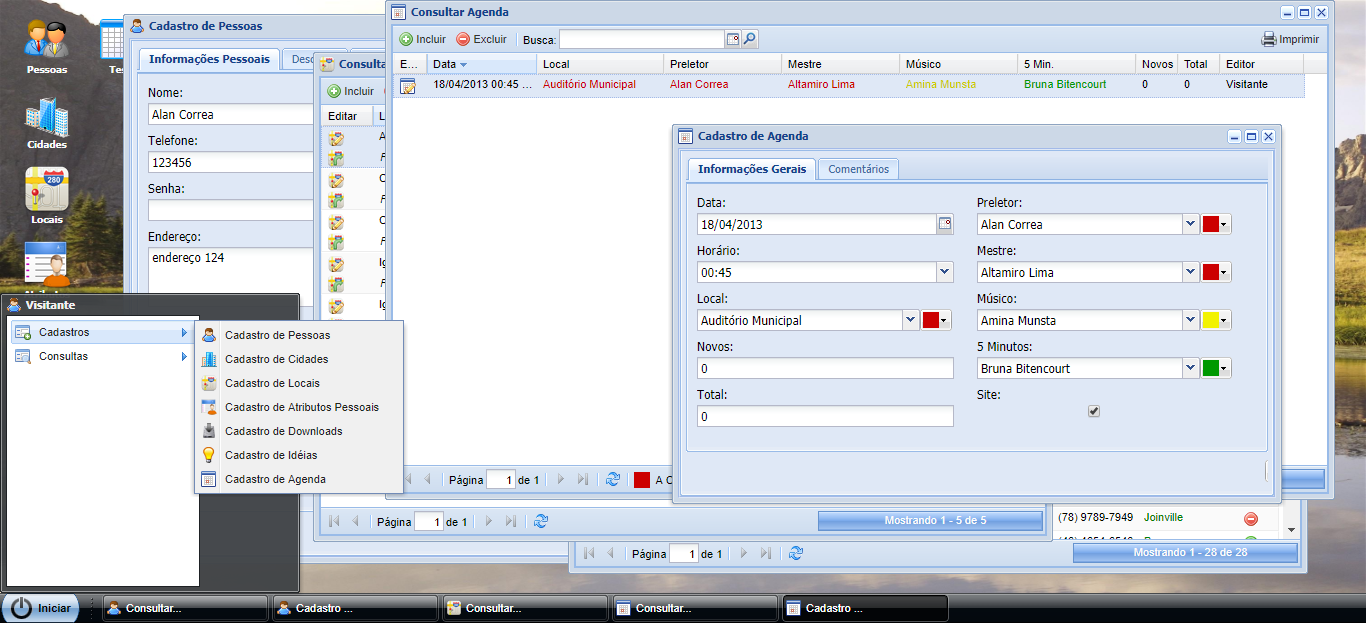Open the Músico dropdown list
Screen dimensions: 1366x623
tap(1191, 319)
